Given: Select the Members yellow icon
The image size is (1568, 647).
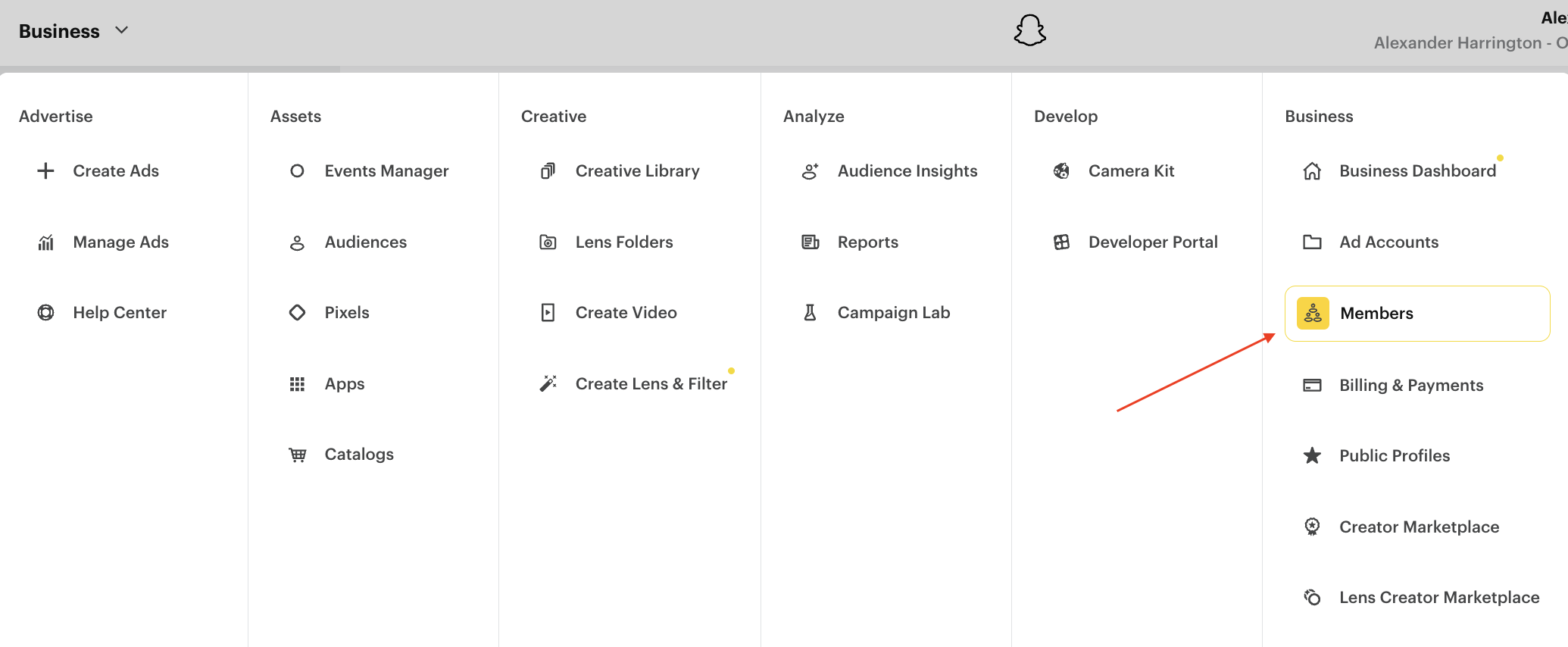Looking at the screenshot, I should point(1313,314).
